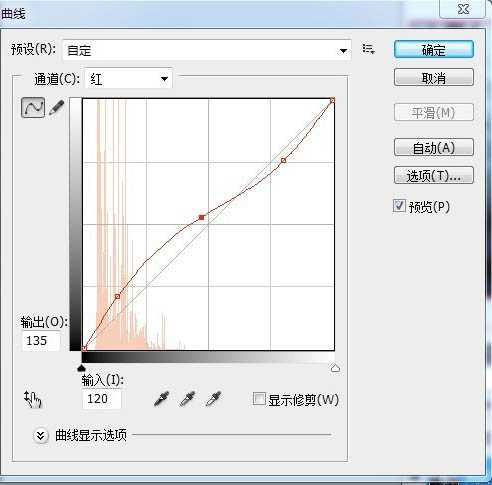Expand 曲线显示选项 curve display options

coord(41,435)
